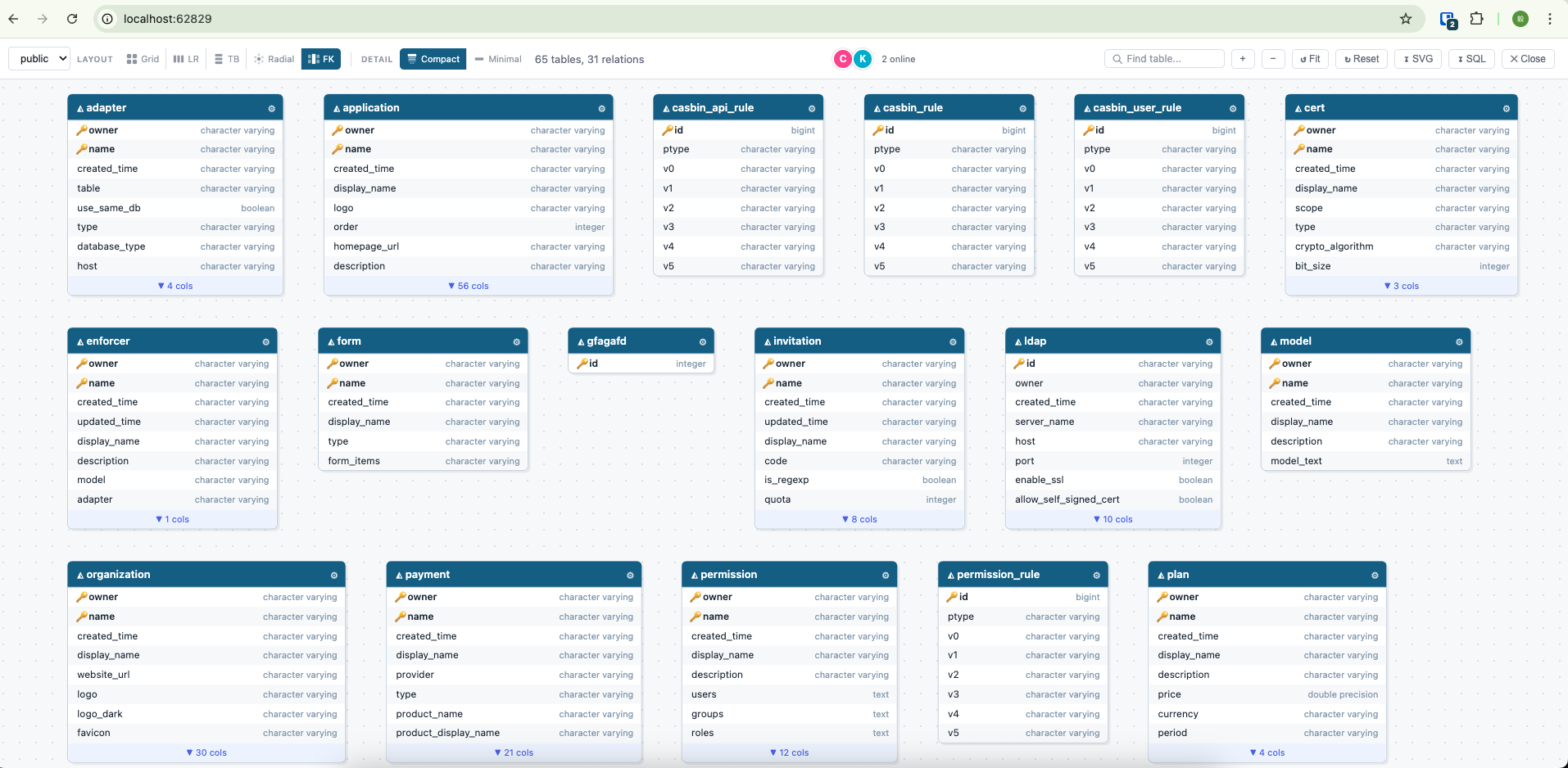1568x768 pixels.
Task: Zoom out with the minus button
Action: click(1273, 59)
